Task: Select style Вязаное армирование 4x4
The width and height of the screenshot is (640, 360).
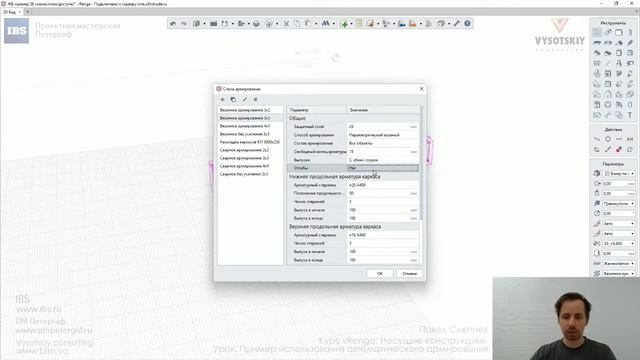Action: click(x=250, y=126)
